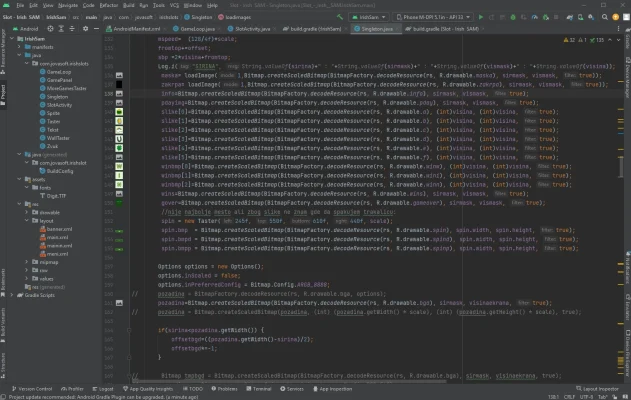Open the Terminal tool window
Viewport: 631px width, 400px height.
(259, 389)
